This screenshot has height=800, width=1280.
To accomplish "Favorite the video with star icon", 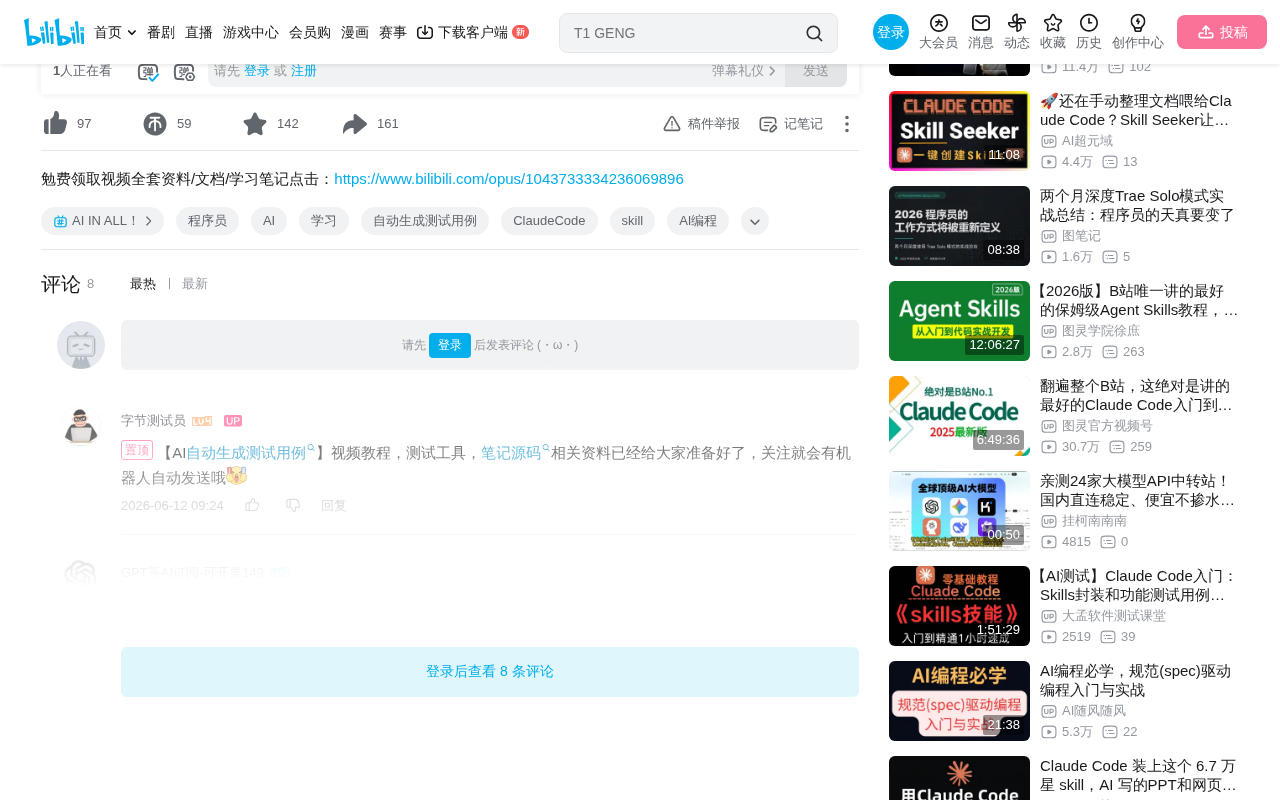I will 255,124.
